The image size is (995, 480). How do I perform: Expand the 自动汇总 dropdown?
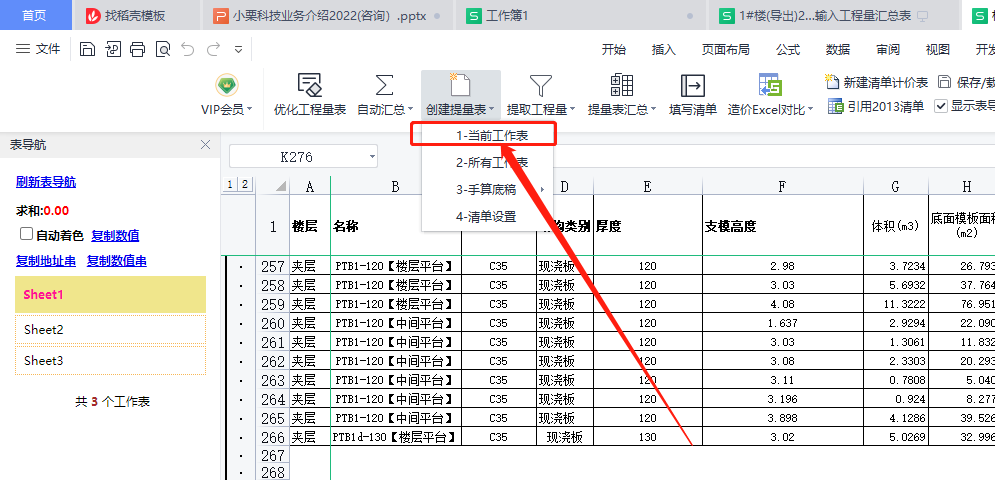[x=413, y=110]
